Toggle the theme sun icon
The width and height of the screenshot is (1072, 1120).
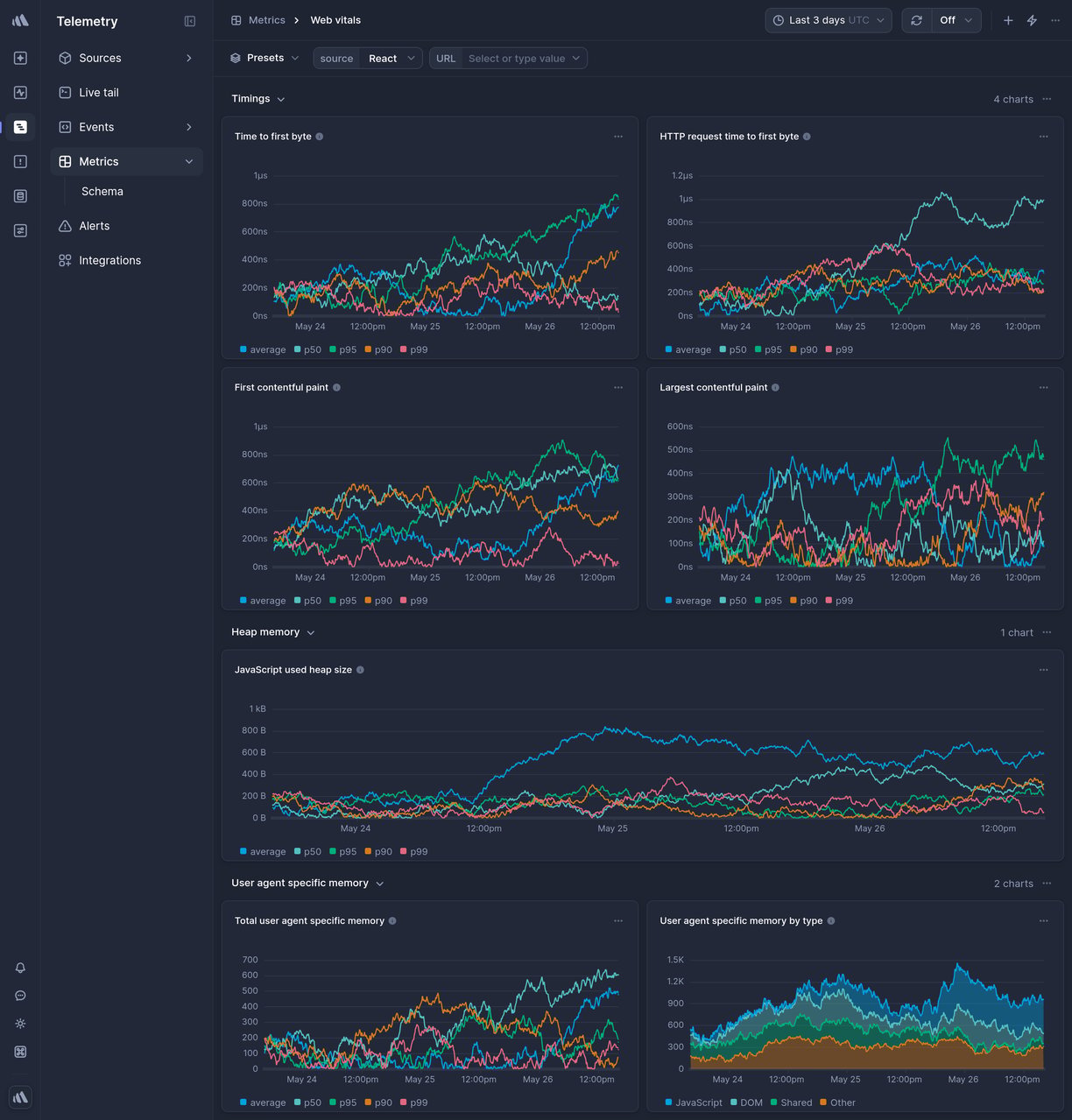coord(20,1024)
